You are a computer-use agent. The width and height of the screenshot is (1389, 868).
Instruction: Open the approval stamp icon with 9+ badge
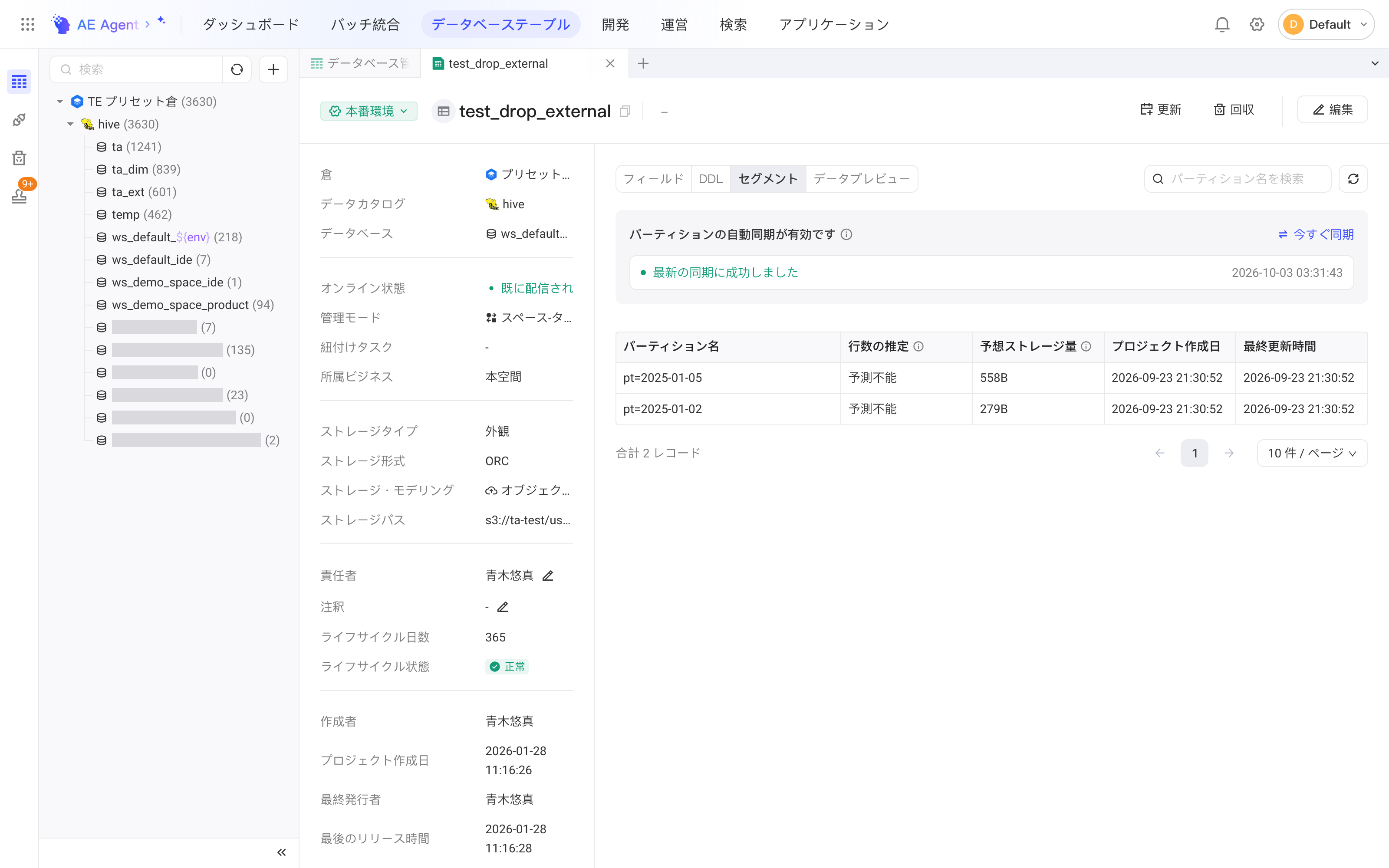click(19, 196)
